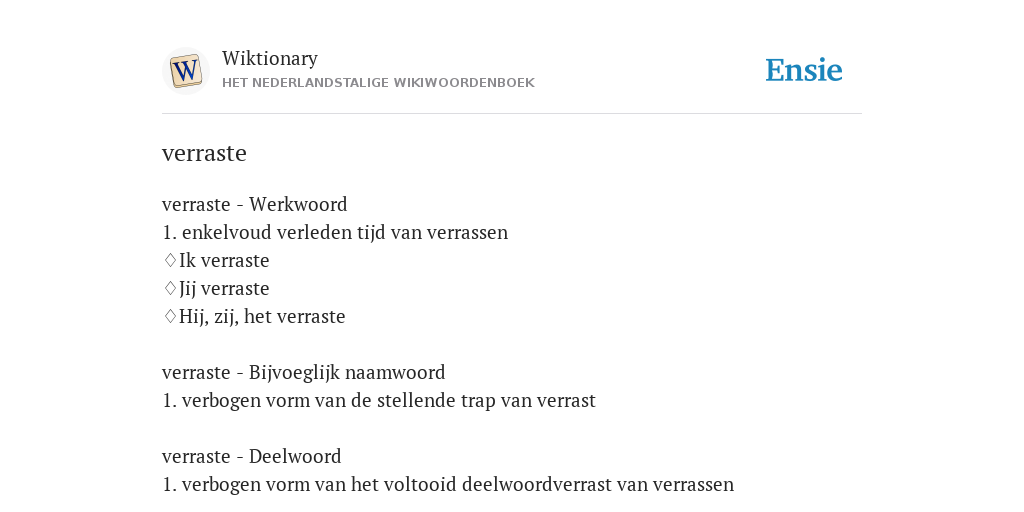
Task: Select the subtitle Het Nederlandstalige Wikiwoordenboek
Action: (378, 83)
